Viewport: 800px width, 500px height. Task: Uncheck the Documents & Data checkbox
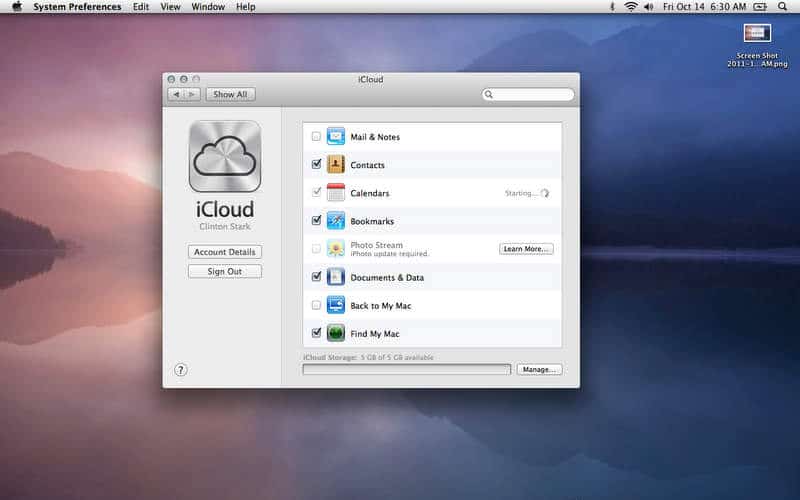[316, 277]
